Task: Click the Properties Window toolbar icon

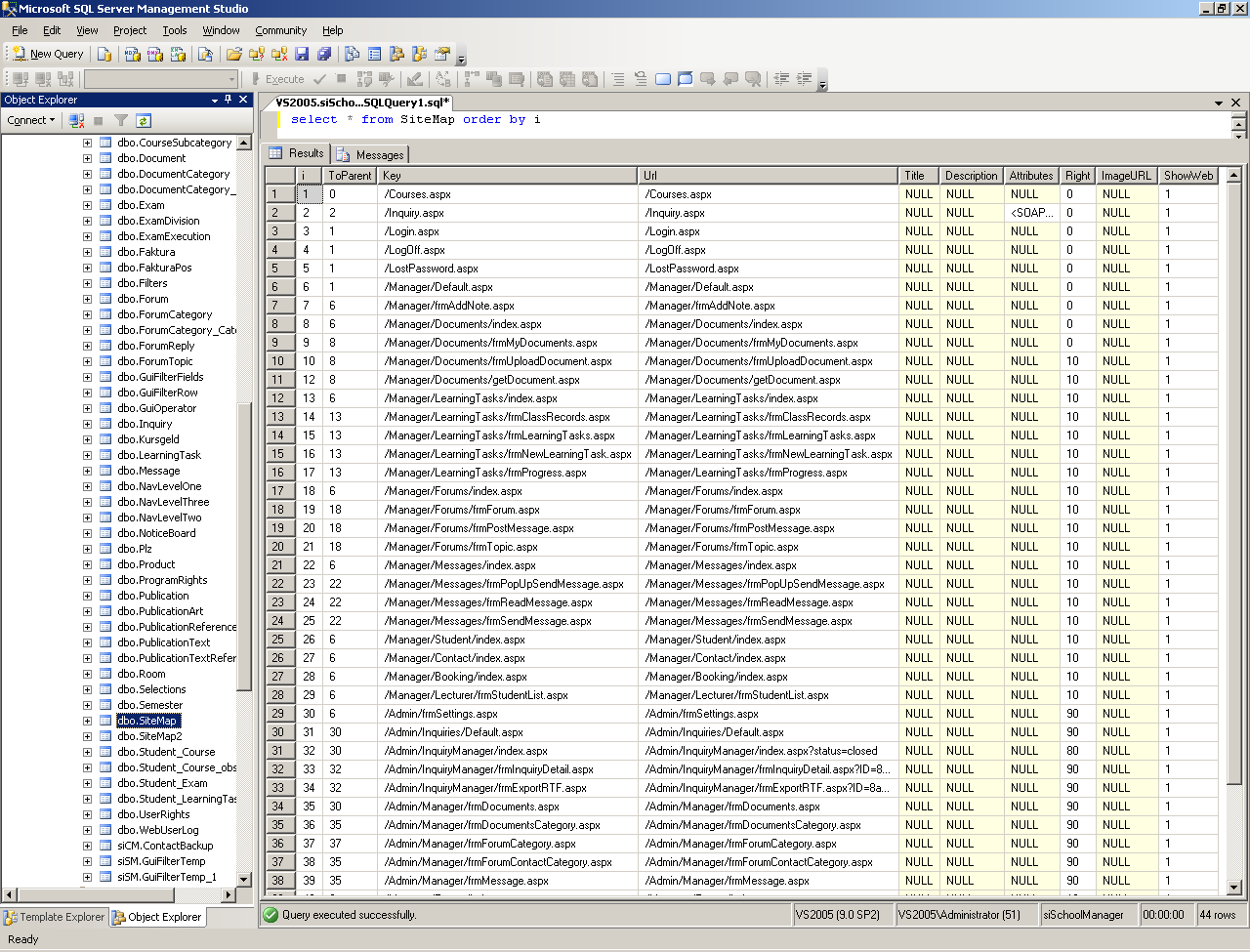Action: pos(442,54)
